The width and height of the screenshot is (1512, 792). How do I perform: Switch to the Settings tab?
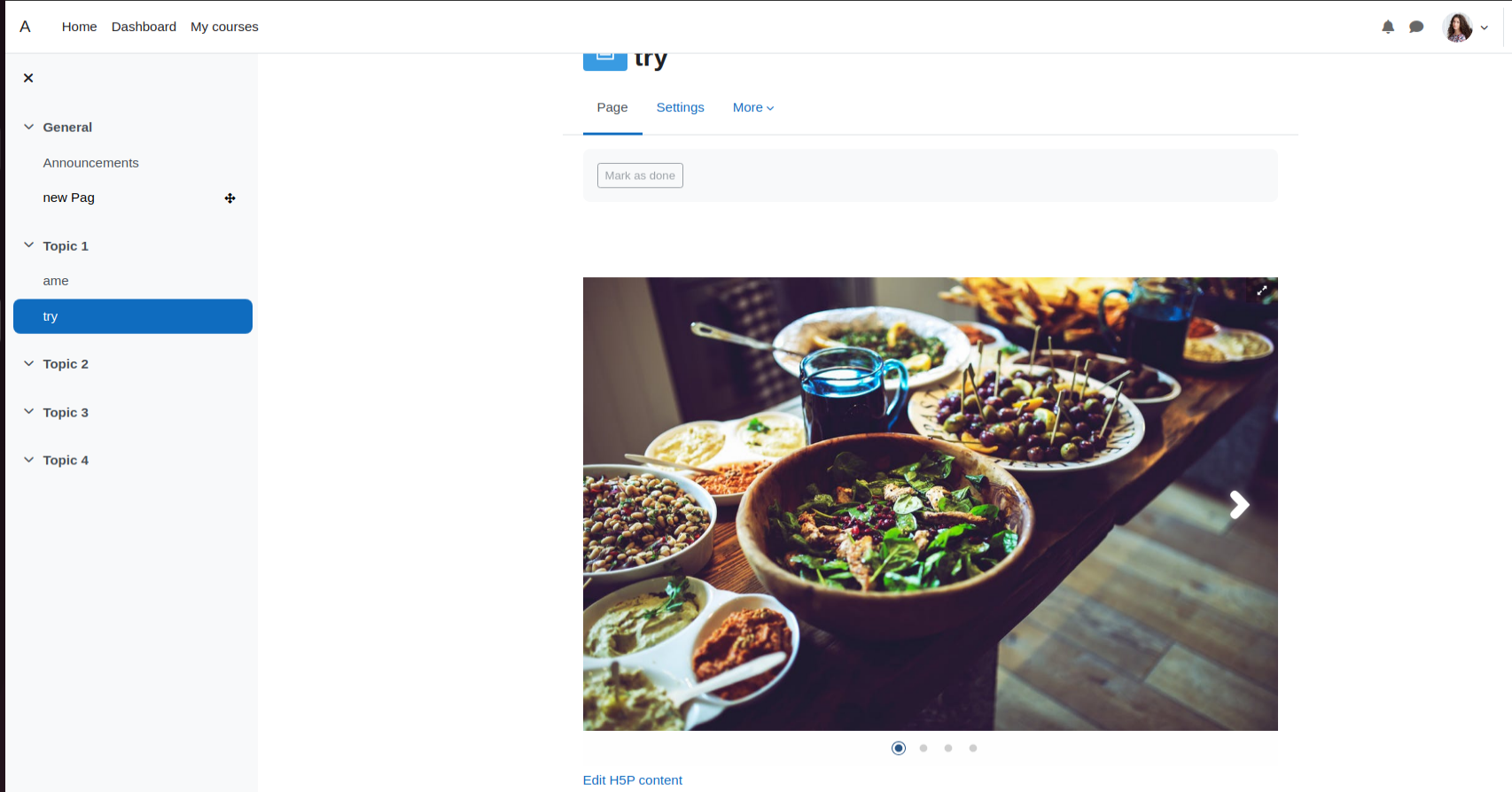tap(680, 107)
